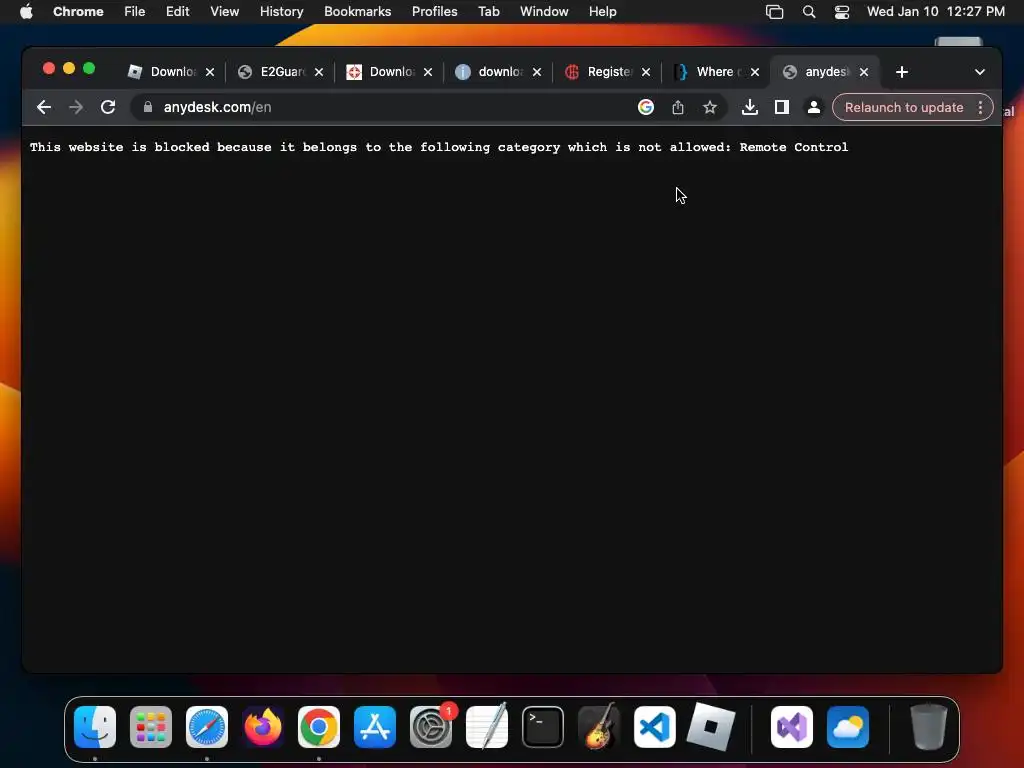Open App Store from the Dock
This screenshot has width=1024, height=768.
click(x=375, y=727)
